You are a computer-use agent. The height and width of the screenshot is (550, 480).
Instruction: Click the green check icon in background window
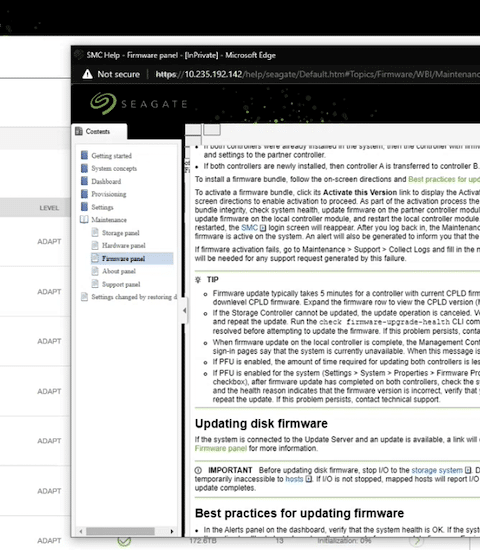(124, 541)
